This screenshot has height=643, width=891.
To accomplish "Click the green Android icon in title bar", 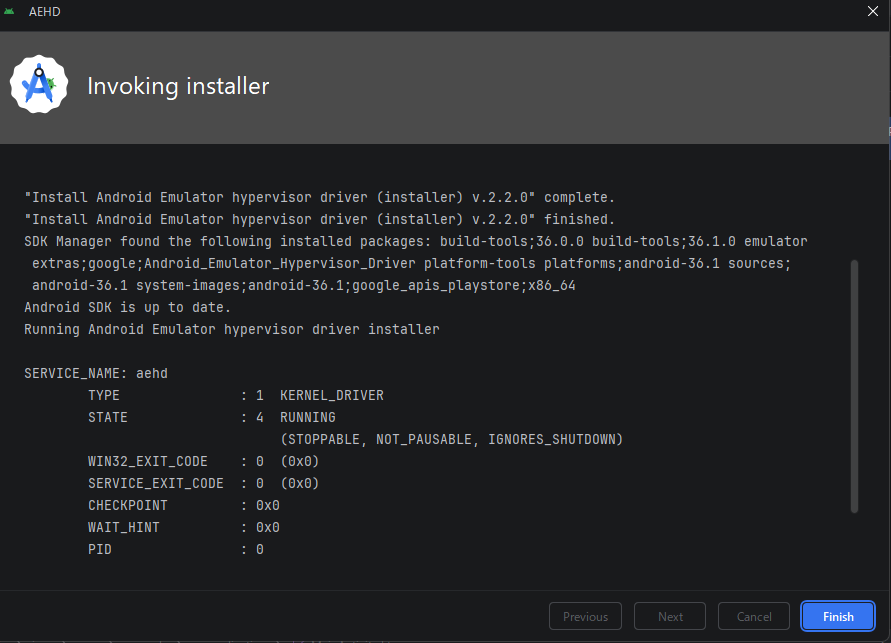I will (x=11, y=11).
